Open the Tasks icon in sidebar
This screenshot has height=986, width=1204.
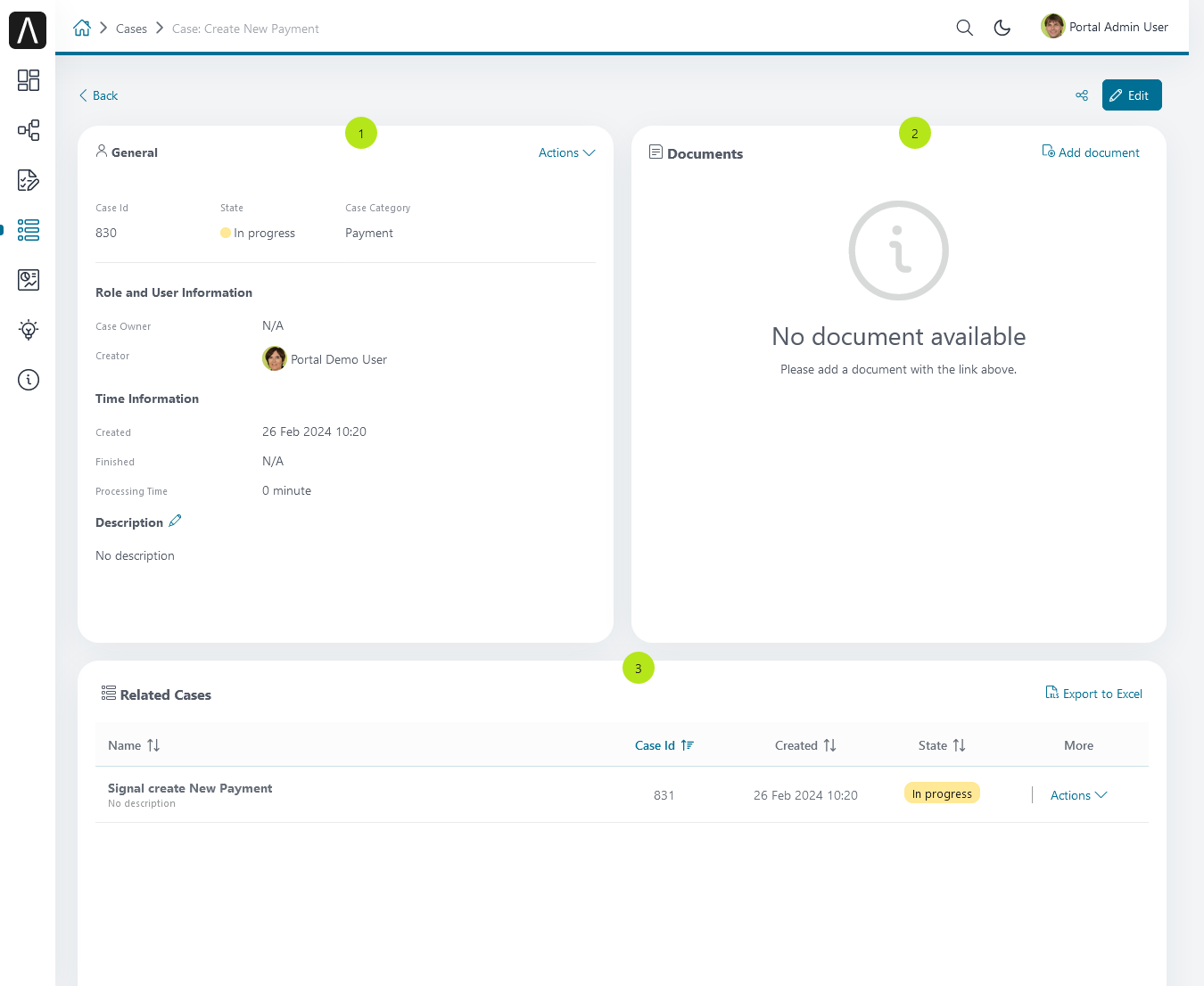[29, 180]
